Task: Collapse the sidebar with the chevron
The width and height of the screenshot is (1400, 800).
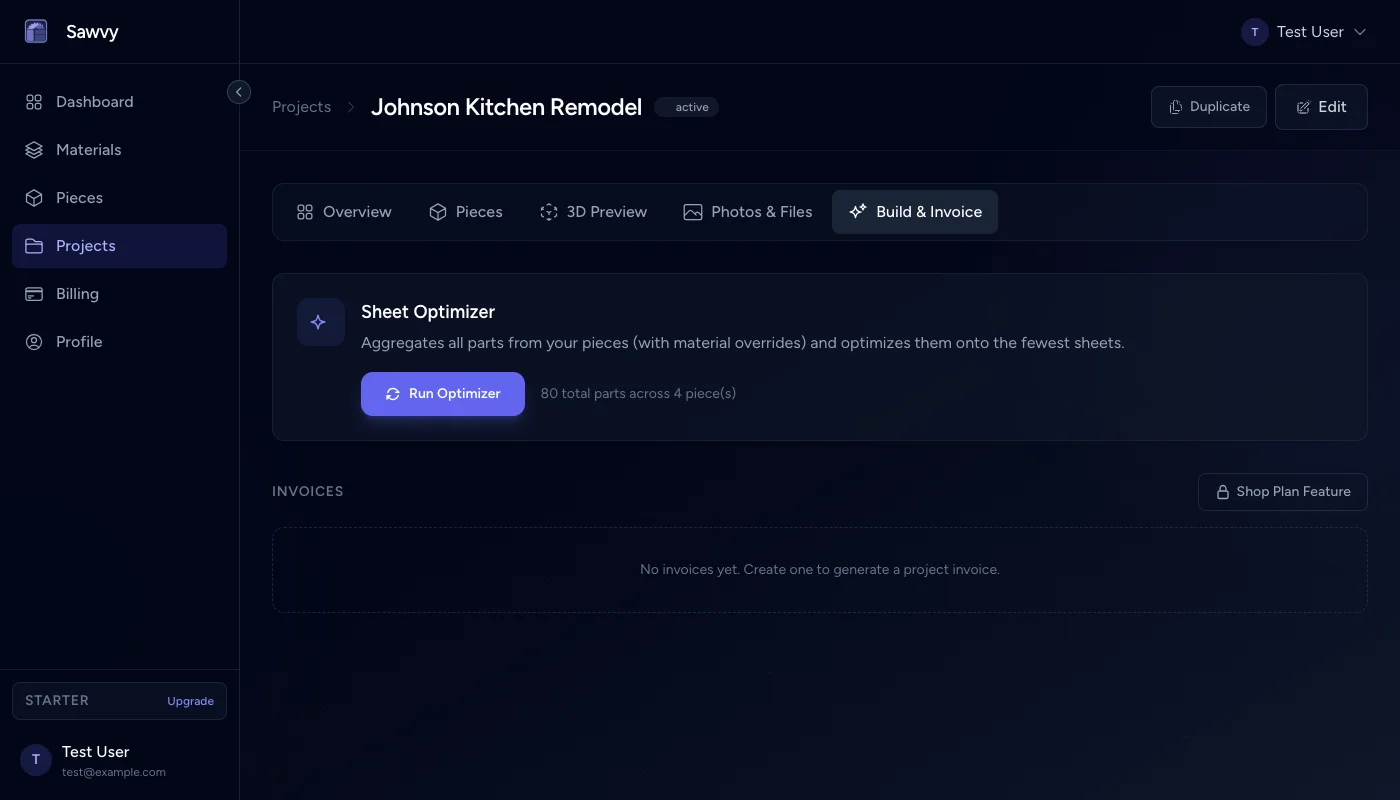Action: point(239,92)
